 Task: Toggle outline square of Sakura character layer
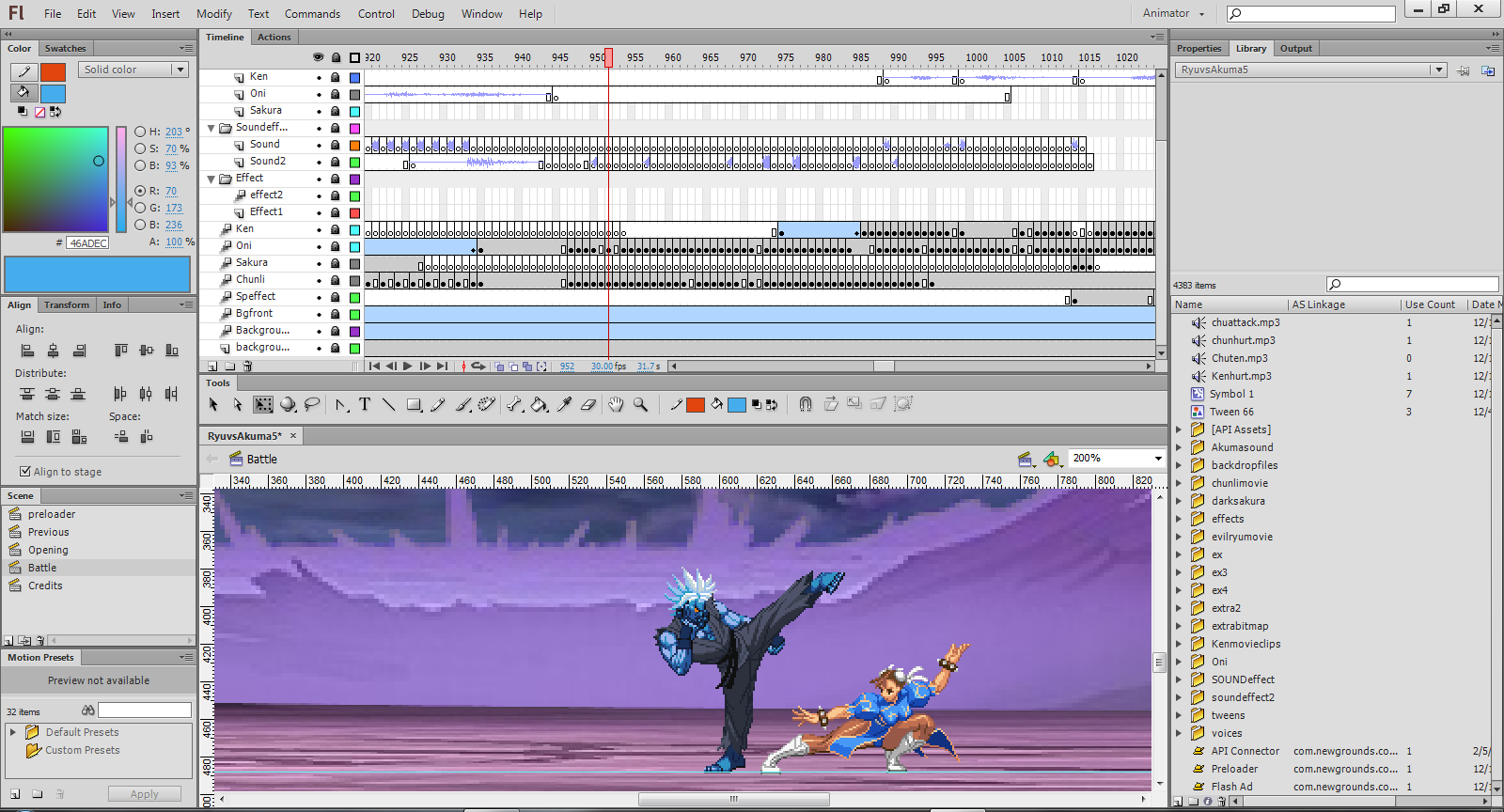(354, 263)
